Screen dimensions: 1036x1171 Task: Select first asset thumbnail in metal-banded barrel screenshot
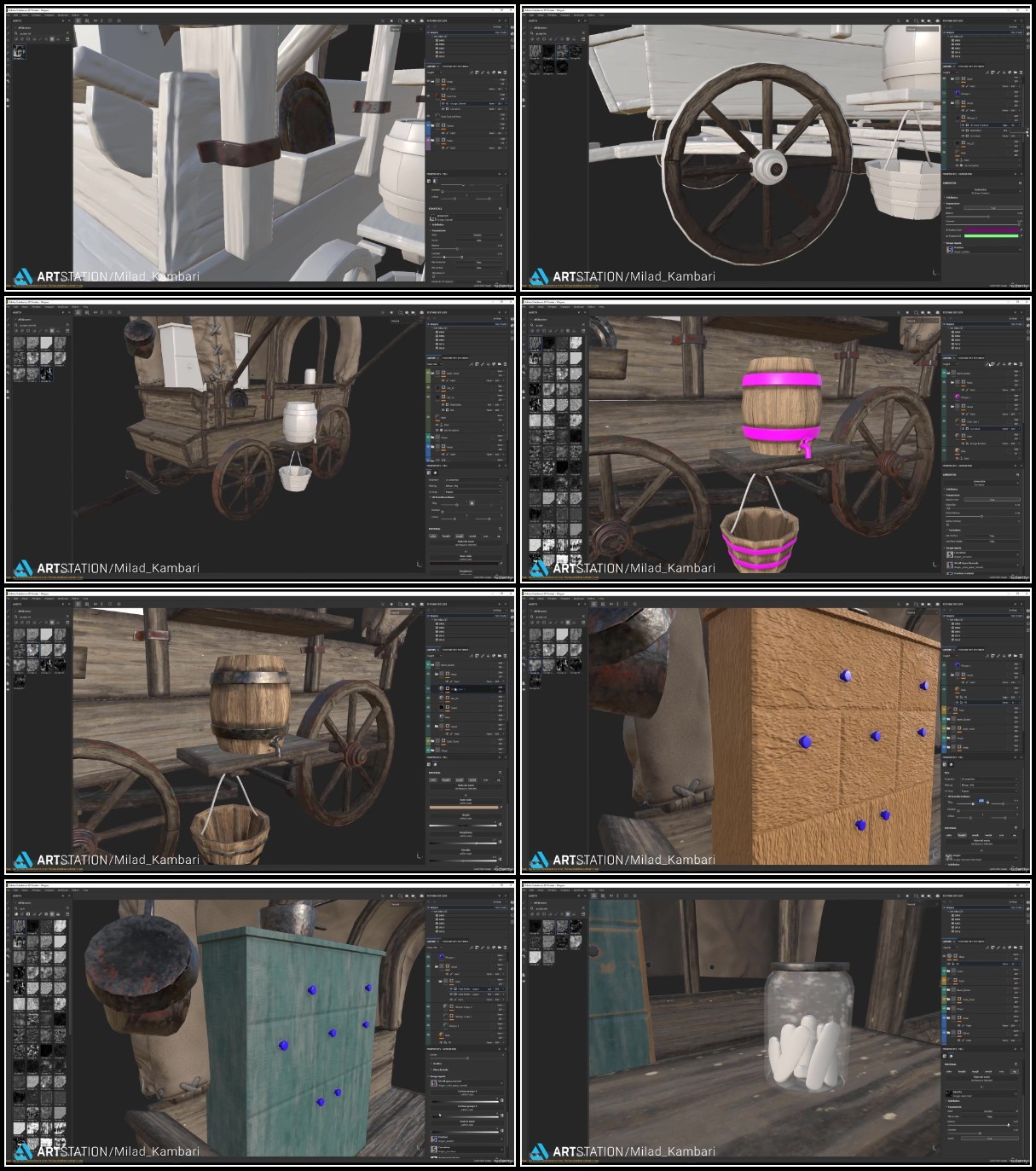[x=19, y=634]
